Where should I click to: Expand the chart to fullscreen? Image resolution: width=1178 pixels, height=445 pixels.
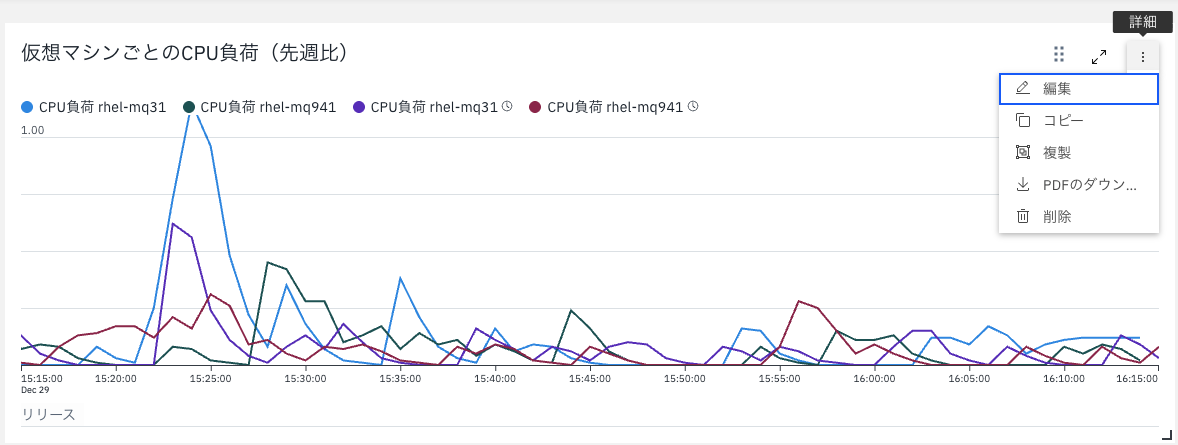click(x=1098, y=56)
